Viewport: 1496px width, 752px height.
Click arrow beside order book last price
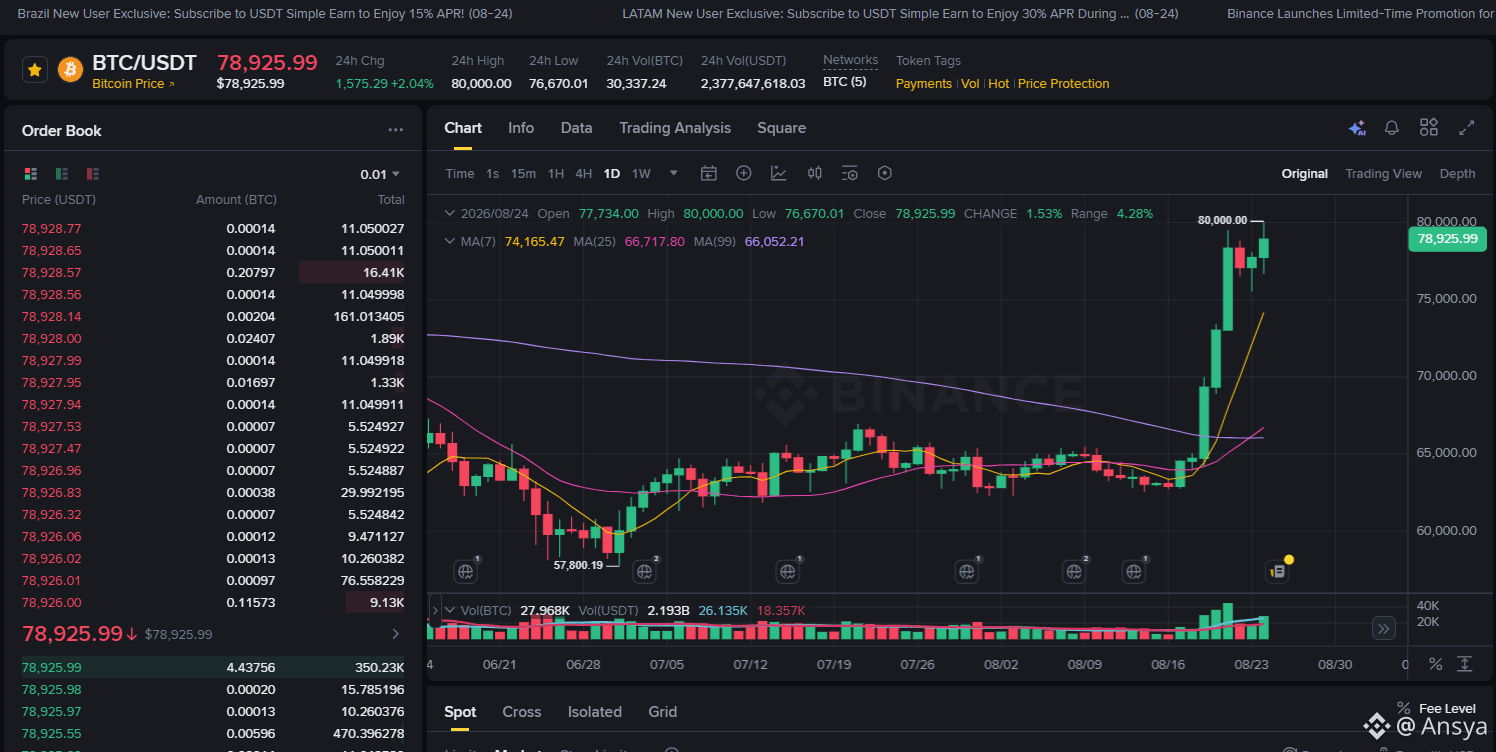coord(395,634)
